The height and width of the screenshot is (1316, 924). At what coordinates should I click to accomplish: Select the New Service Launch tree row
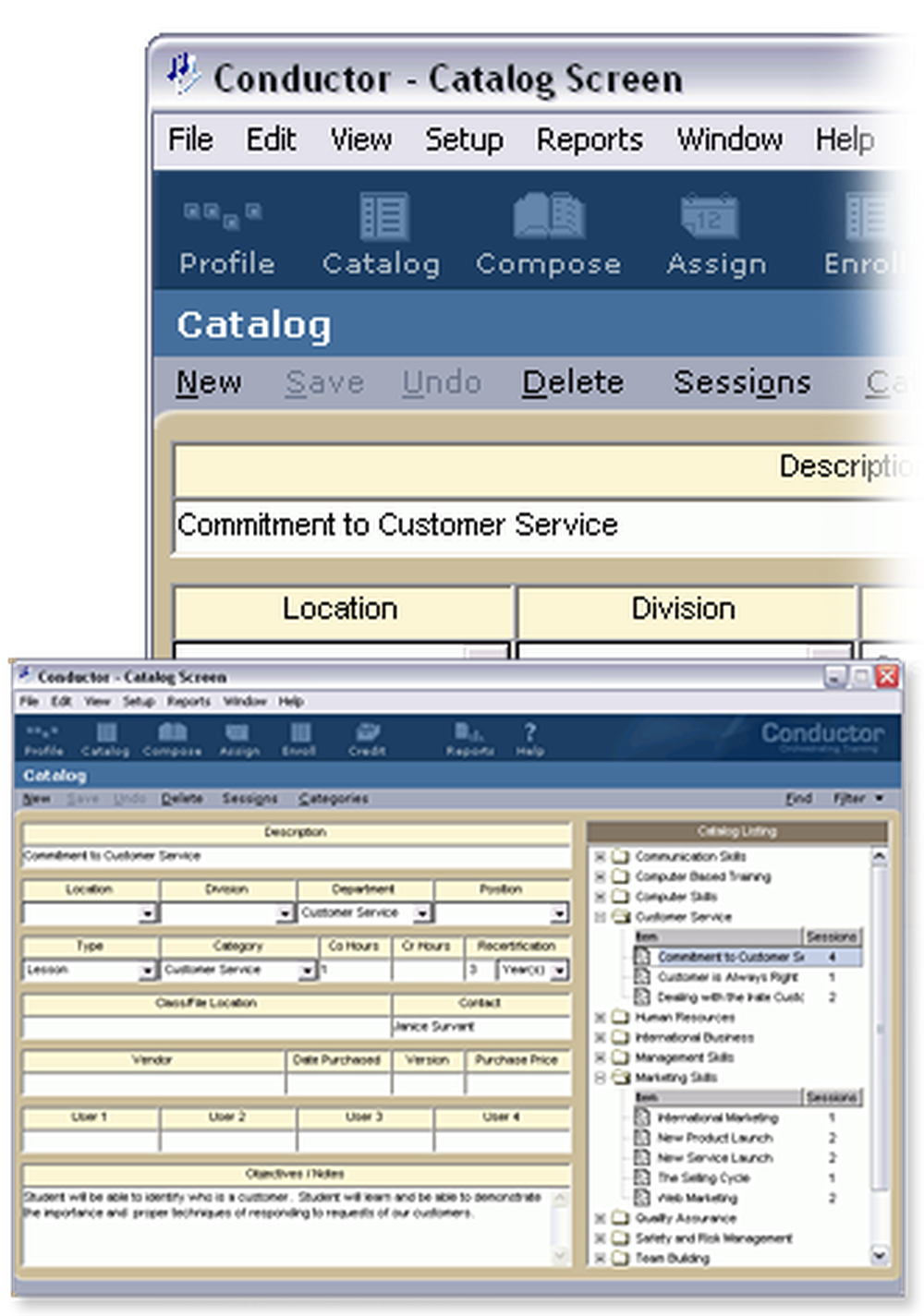747,1158
